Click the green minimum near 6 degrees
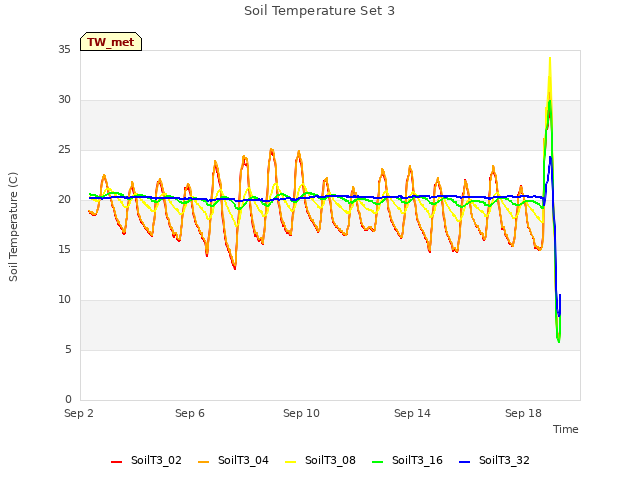 559,341
